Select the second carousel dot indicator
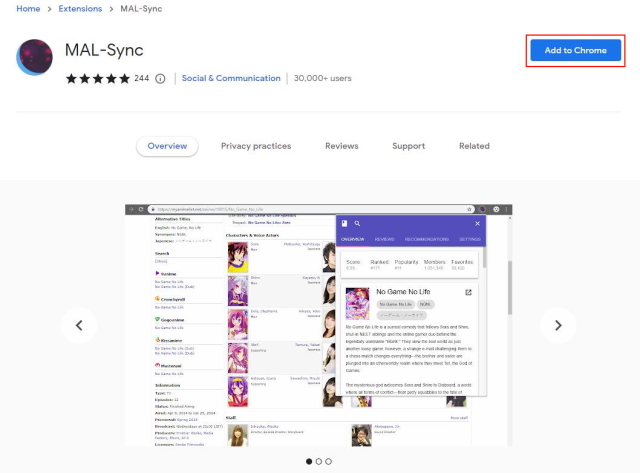 pos(318,461)
